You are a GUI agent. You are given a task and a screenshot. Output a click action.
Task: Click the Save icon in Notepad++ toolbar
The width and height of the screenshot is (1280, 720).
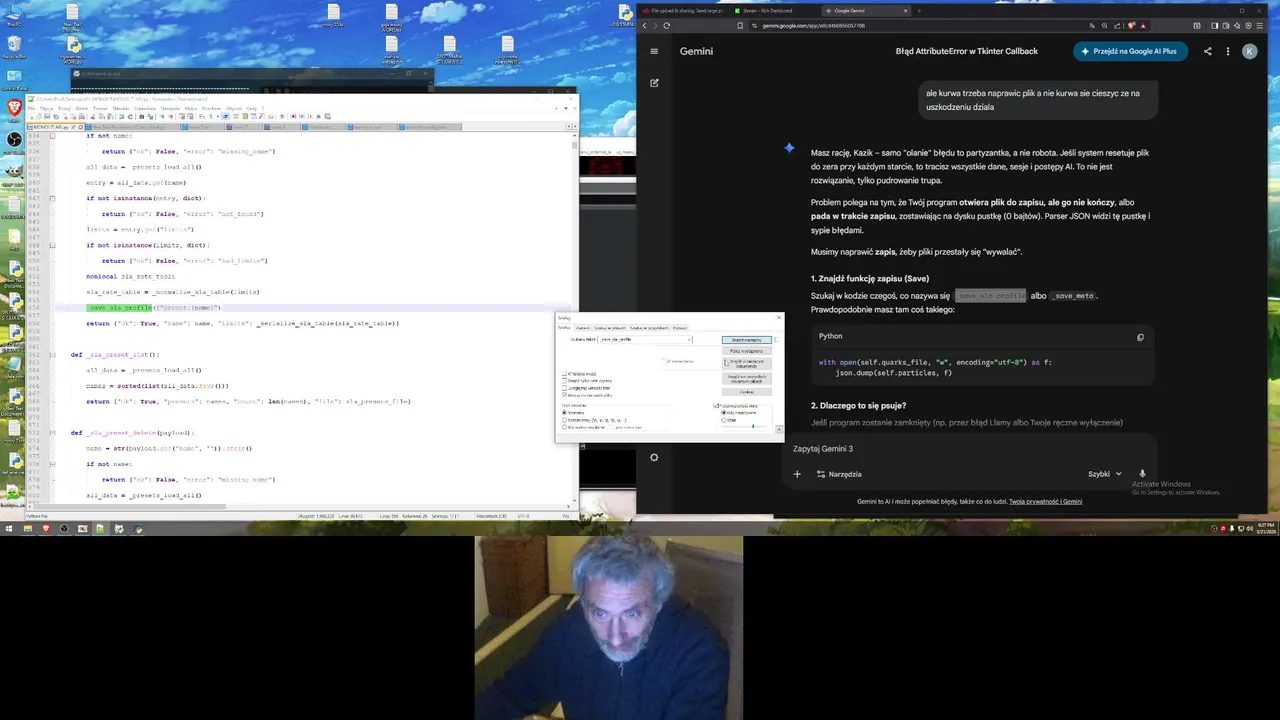47,117
